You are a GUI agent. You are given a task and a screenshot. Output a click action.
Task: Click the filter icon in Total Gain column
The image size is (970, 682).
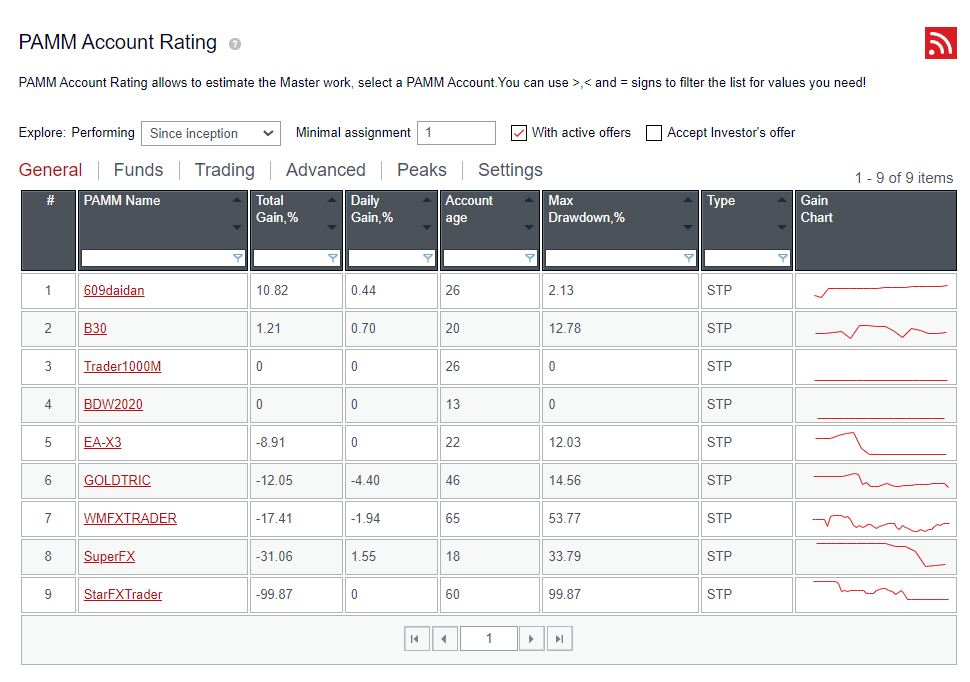[332, 258]
